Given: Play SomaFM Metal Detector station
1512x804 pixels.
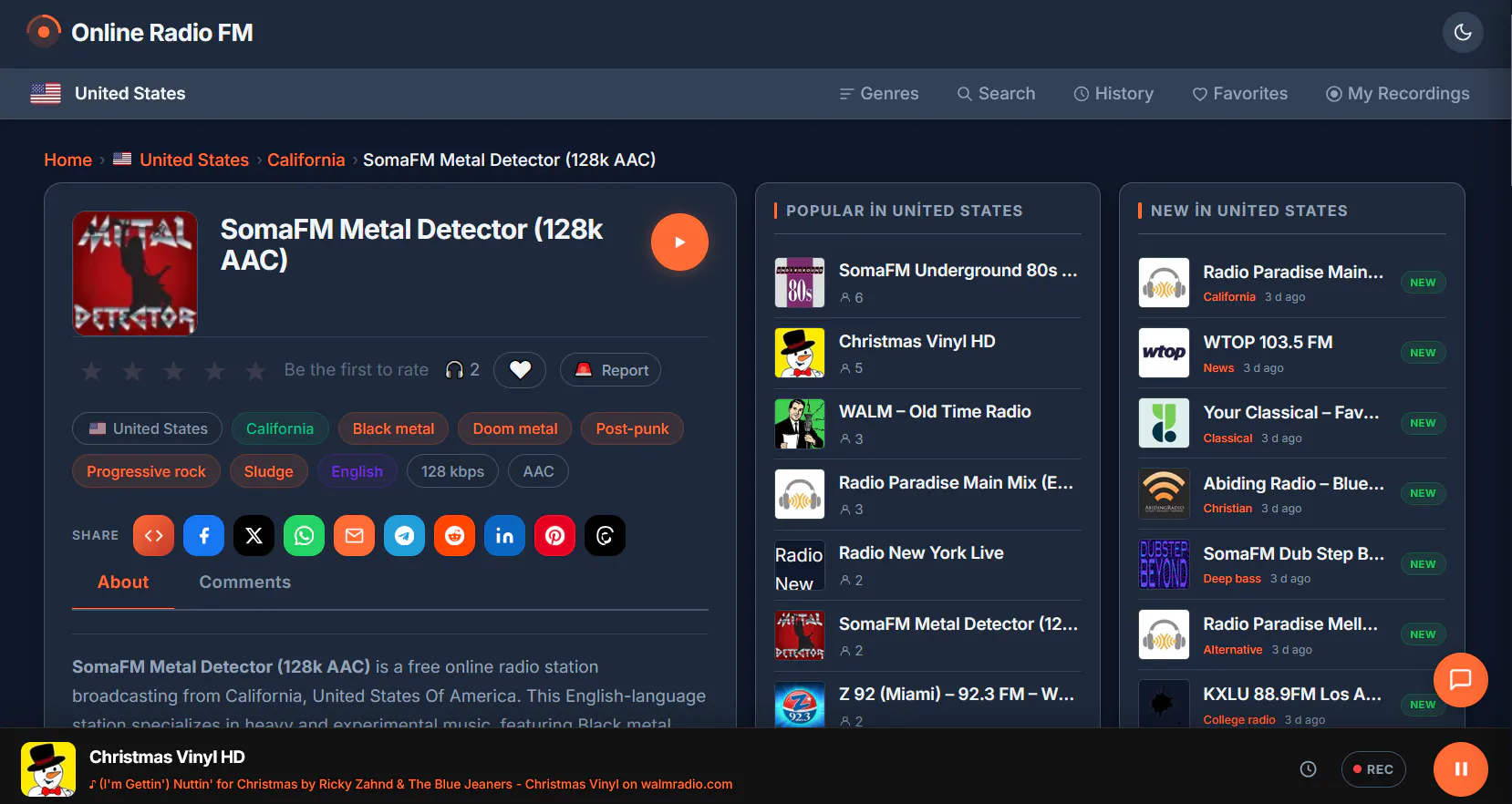Looking at the screenshot, I should tap(679, 242).
